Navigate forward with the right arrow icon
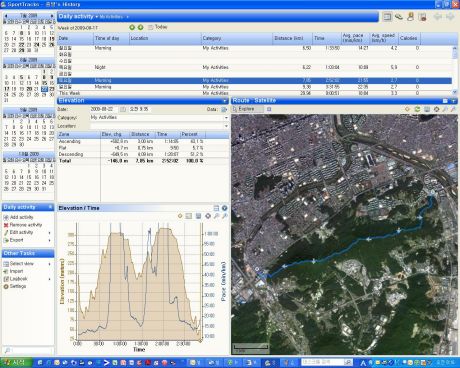 pyautogui.click(x=450, y=17)
